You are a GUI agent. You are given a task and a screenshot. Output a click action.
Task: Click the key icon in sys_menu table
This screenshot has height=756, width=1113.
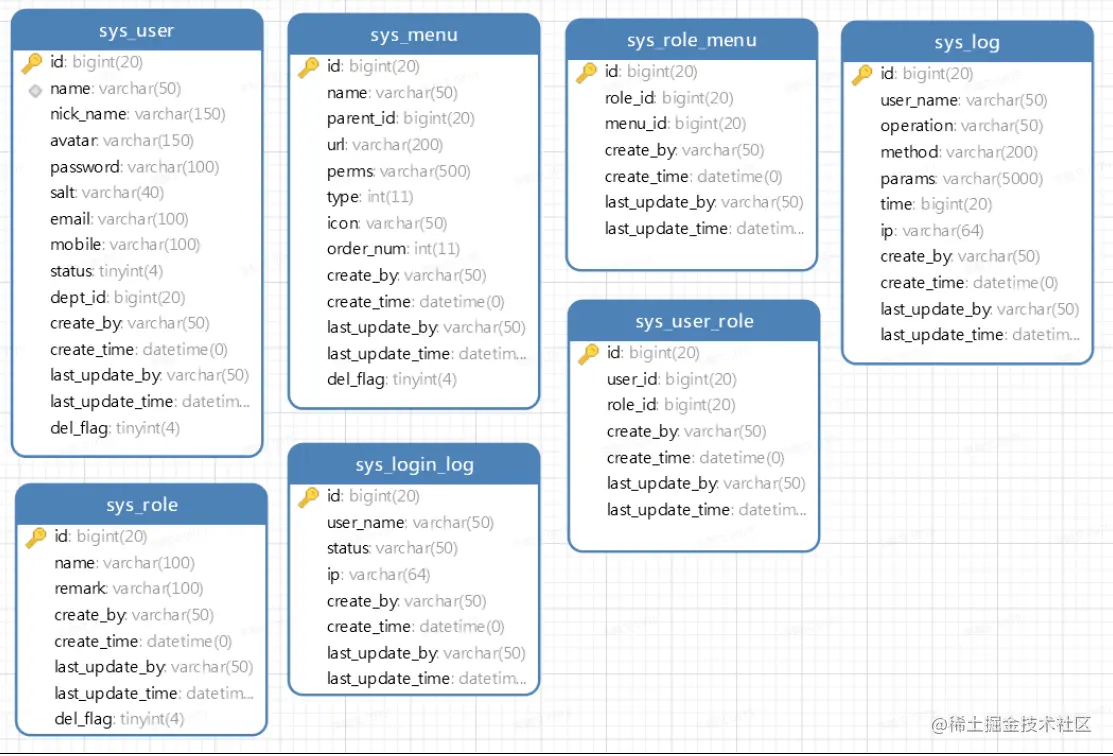point(309,67)
